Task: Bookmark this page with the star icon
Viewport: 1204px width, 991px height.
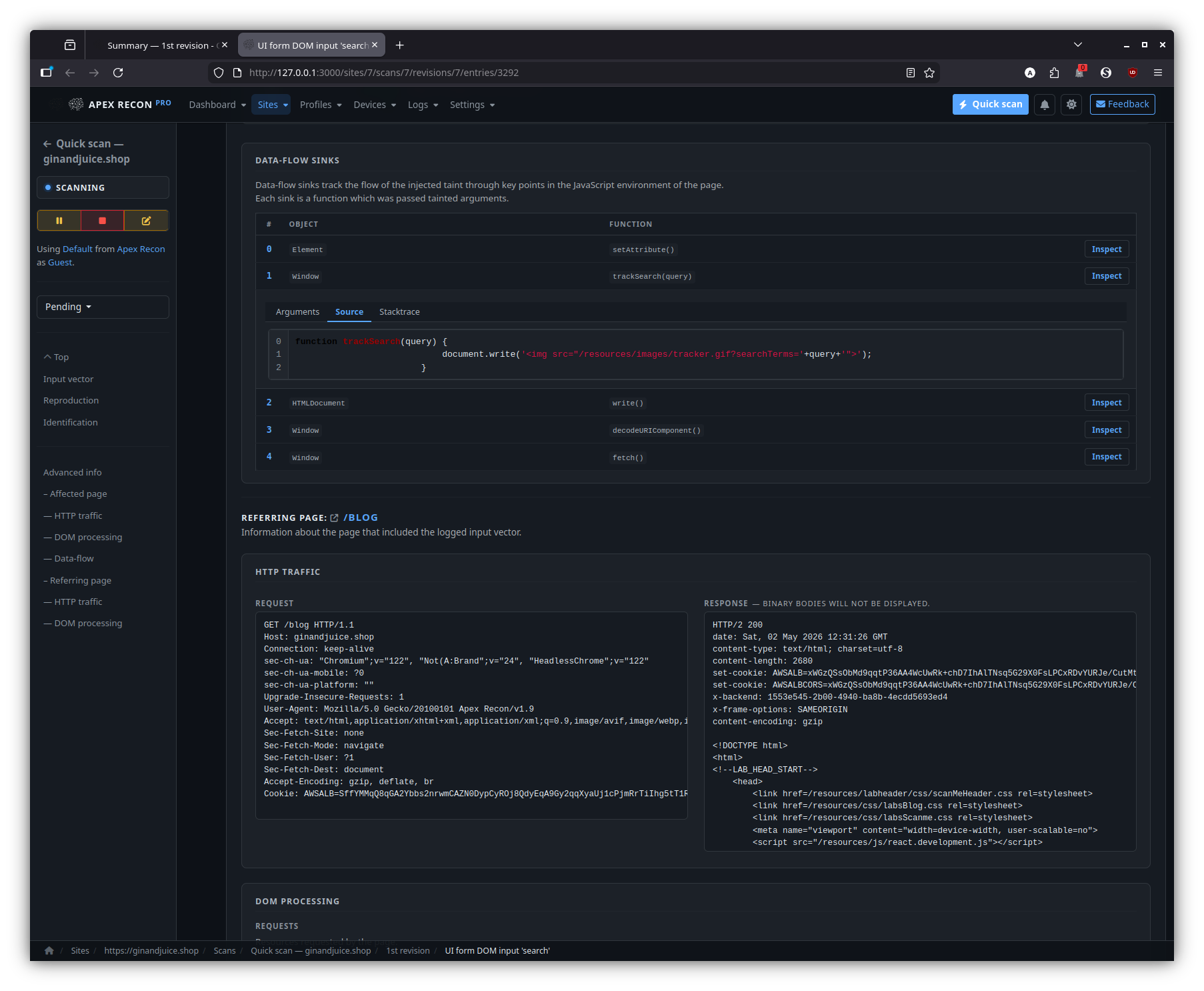Action: pyautogui.click(x=929, y=73)
